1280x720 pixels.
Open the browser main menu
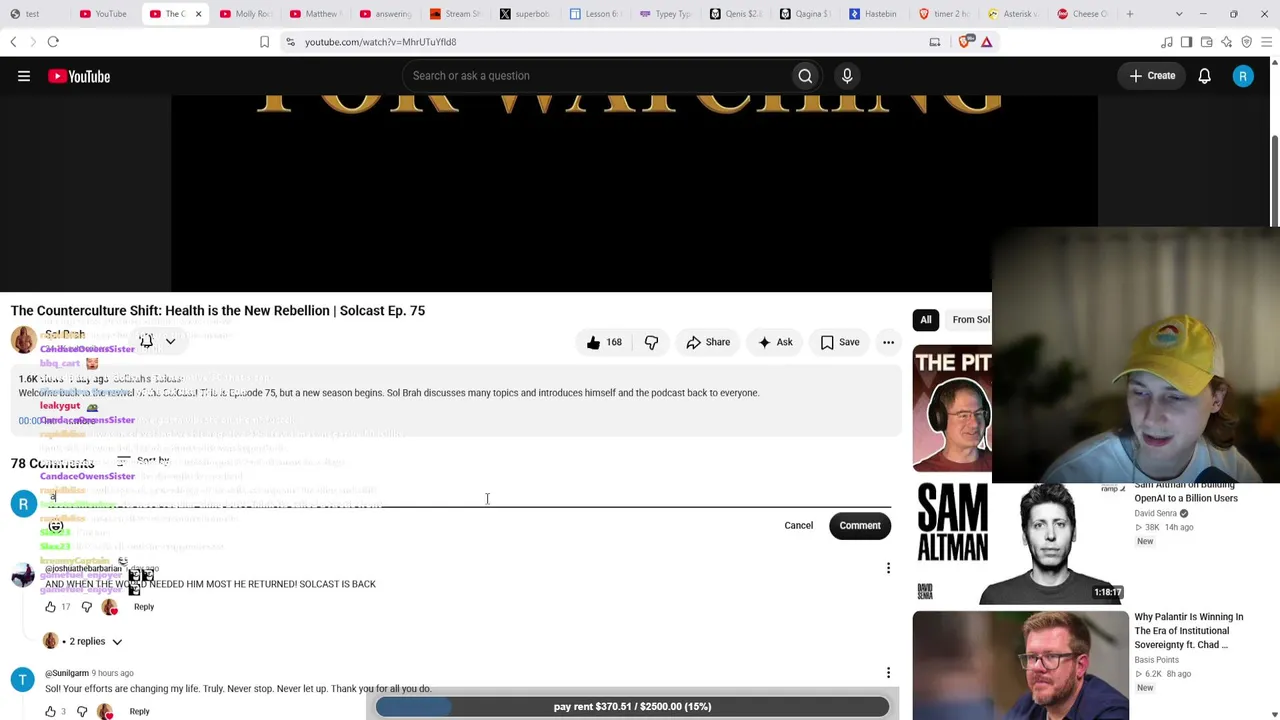tap(1266, 42)
